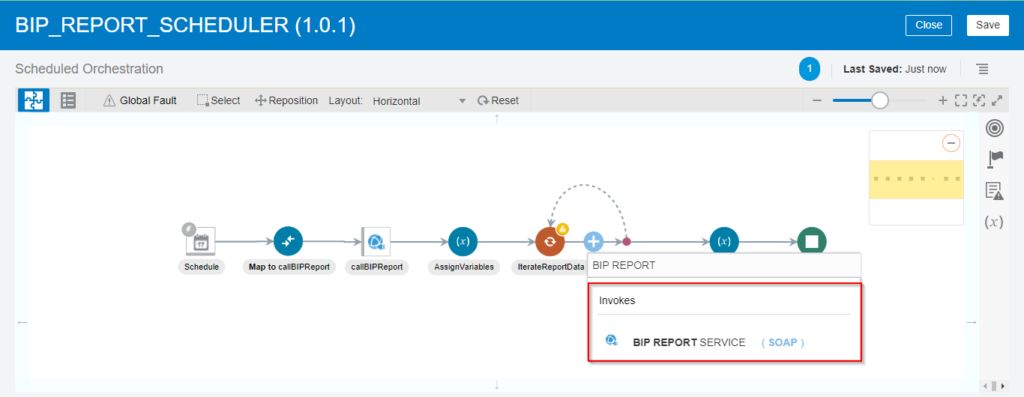Click the red loop end point dot

coord(626,242)
